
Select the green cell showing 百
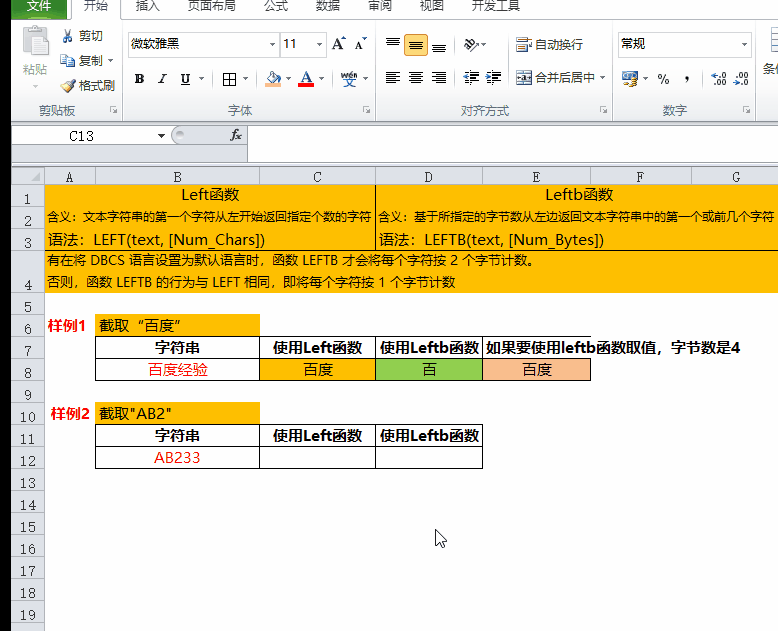[x=429, y=370]
